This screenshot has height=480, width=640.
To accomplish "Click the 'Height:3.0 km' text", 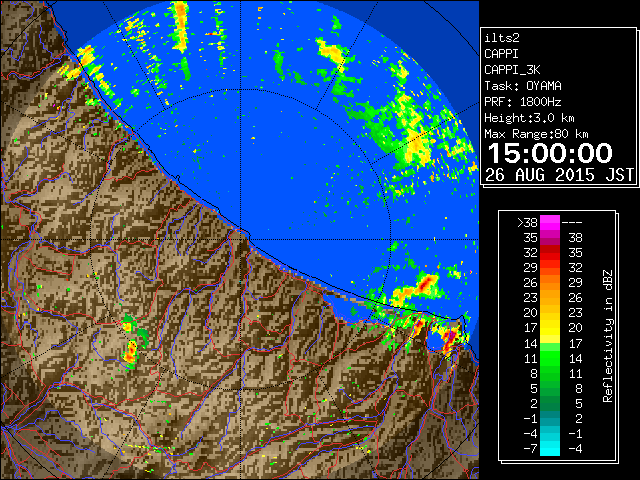I will click(529, 118).
